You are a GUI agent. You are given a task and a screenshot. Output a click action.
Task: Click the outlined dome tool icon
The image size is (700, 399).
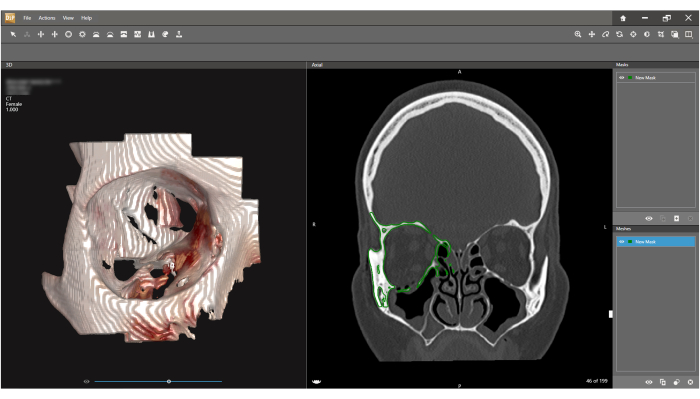(x=110, y=34)
